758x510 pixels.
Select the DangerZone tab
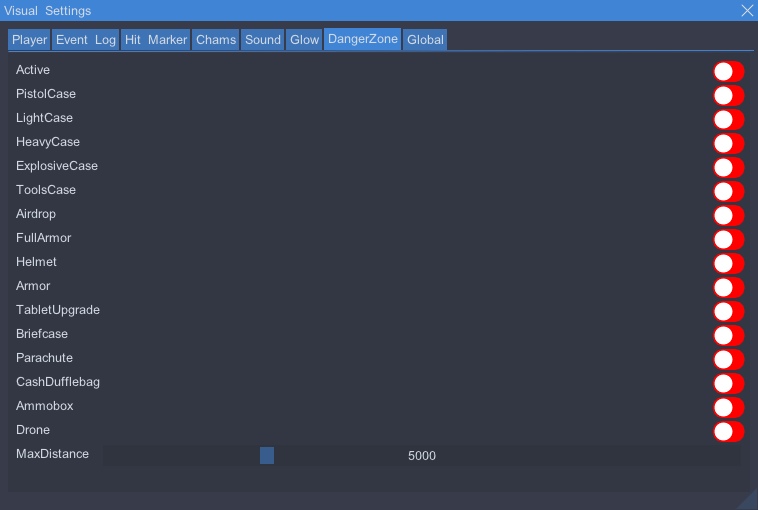tap(363, 39)
